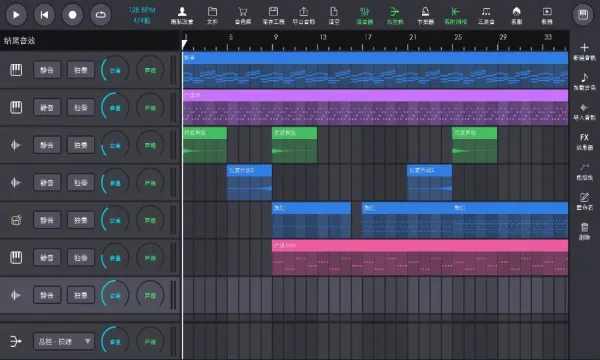Load an instrument with the music note icon

pos(584,81)
